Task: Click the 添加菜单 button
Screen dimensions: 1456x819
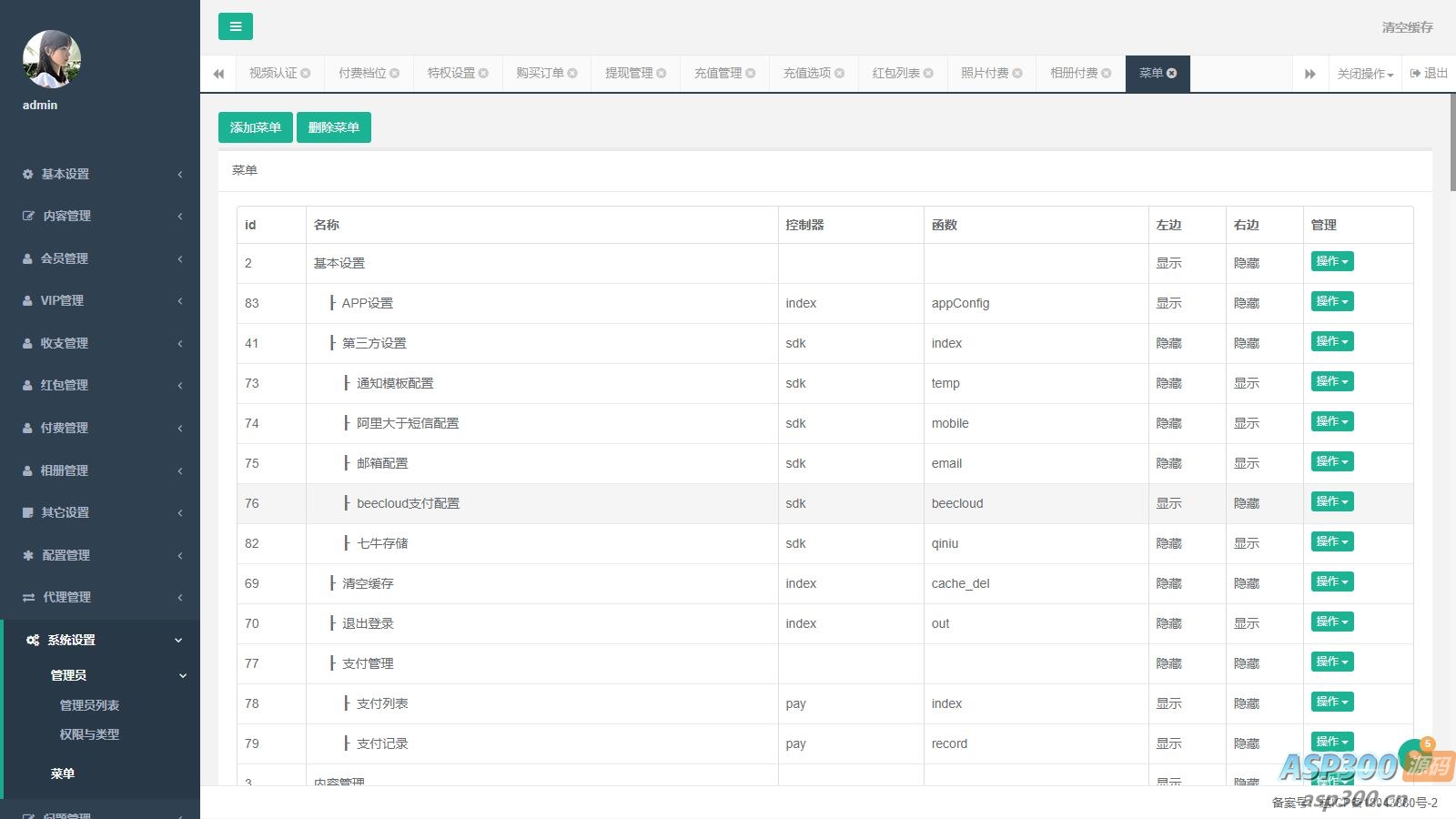Action: click(255, 127)
